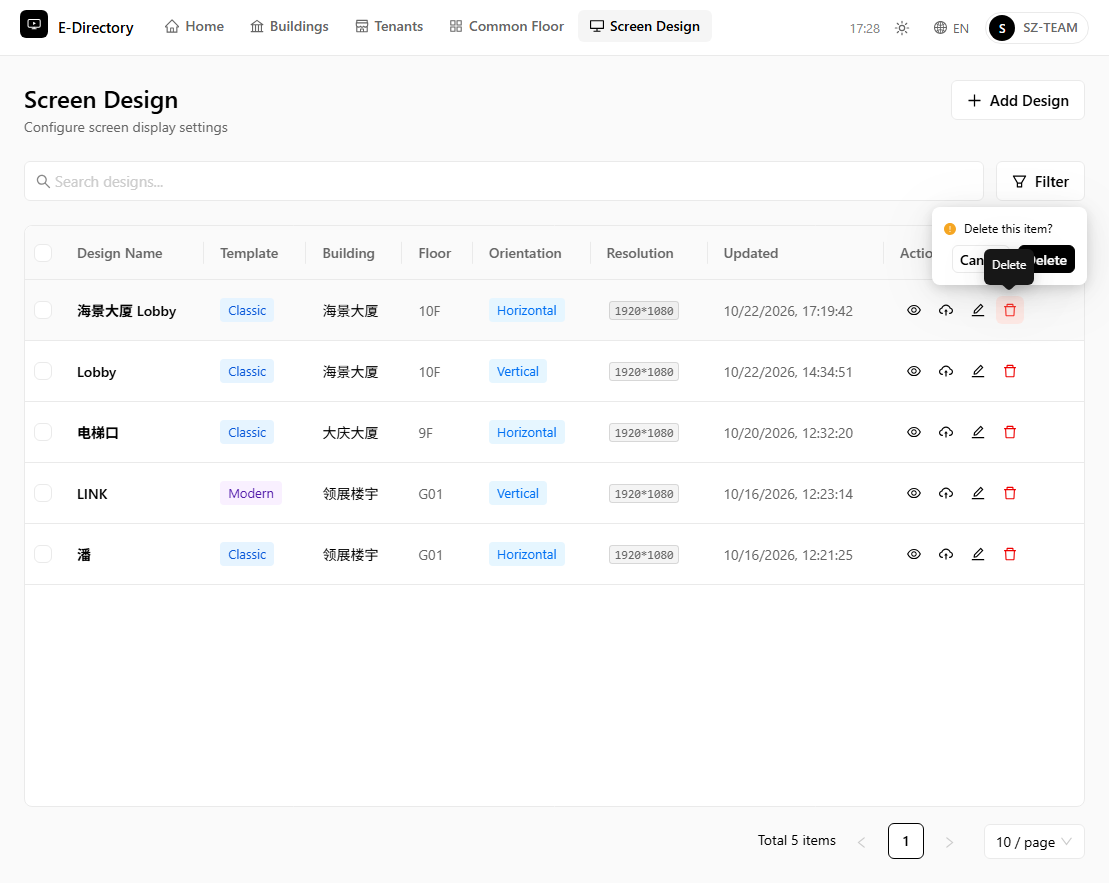The width and height of the screenshot is (1109, 883).
Task: Open the Common Floor tab
Action: coord(506,26)
